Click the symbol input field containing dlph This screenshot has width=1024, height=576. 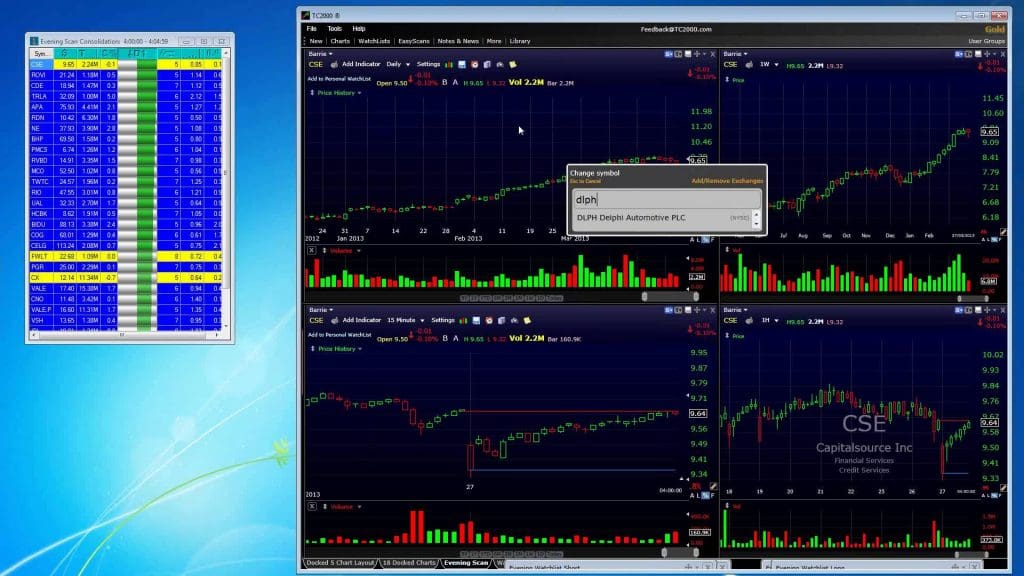666,200
